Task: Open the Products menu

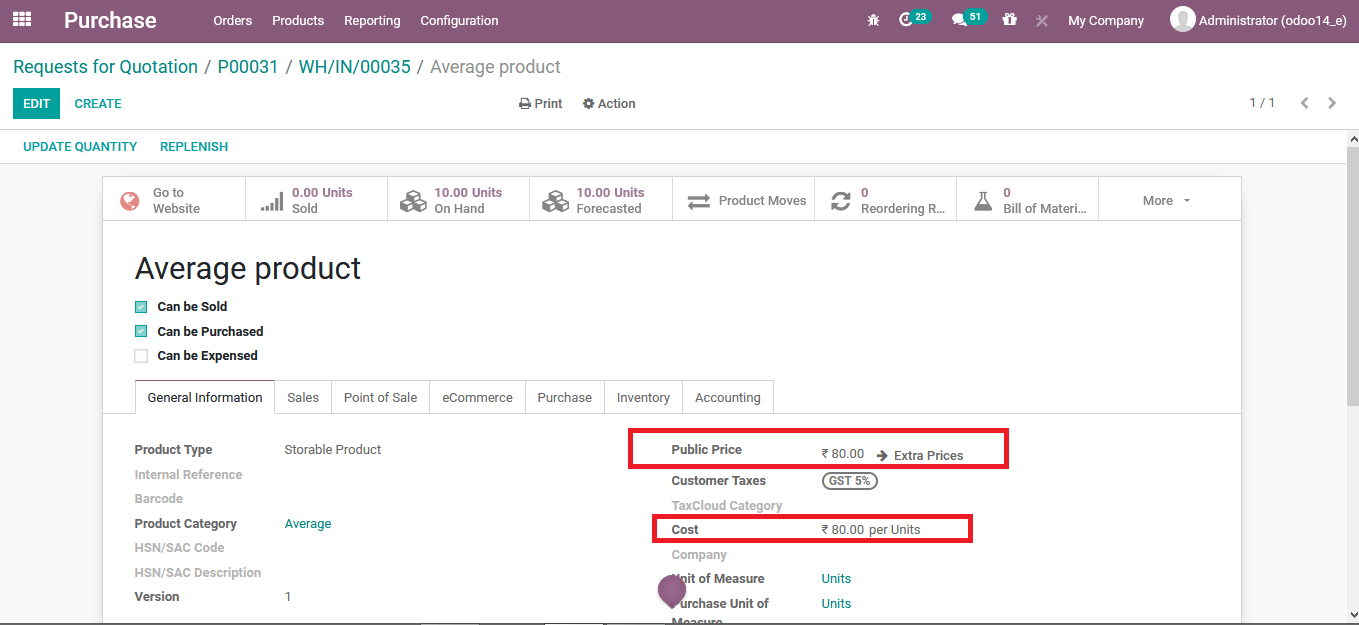Action: (298, 20)
